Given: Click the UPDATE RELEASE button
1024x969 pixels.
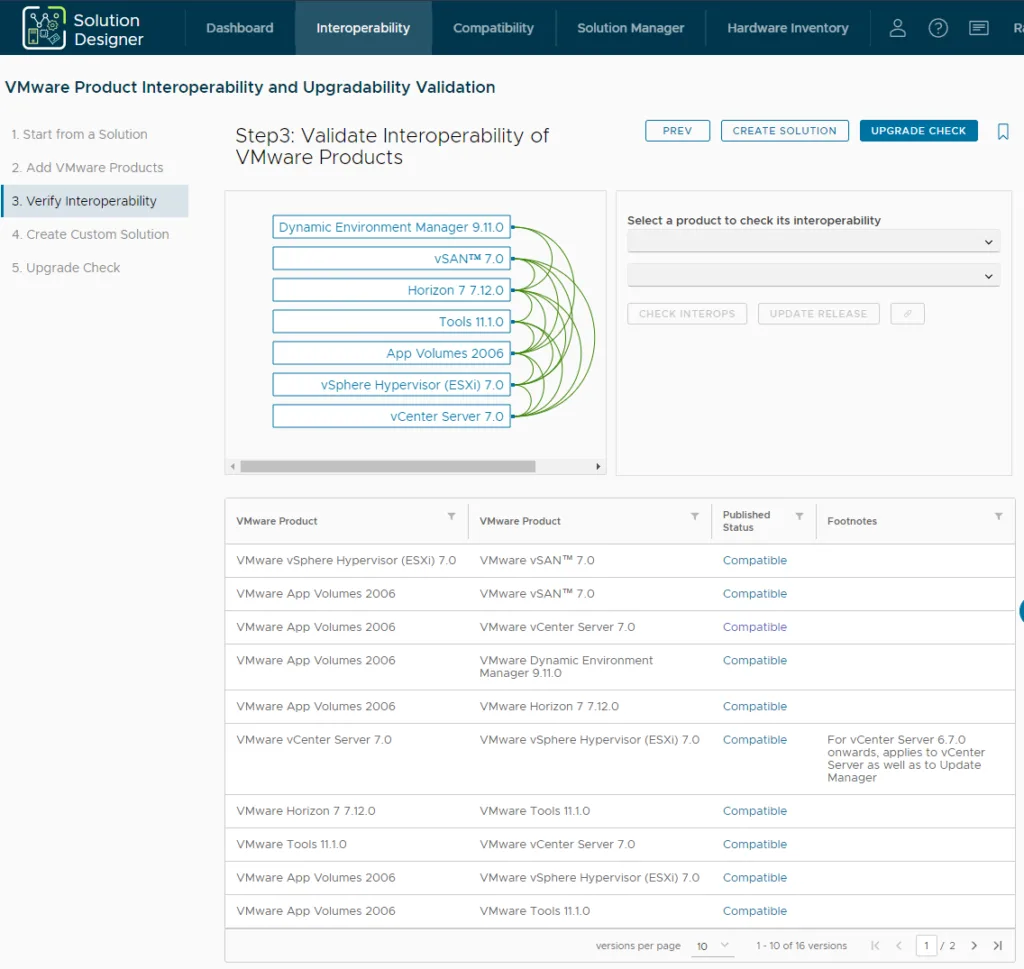Looking at the screenshot, I should point(818,314).
